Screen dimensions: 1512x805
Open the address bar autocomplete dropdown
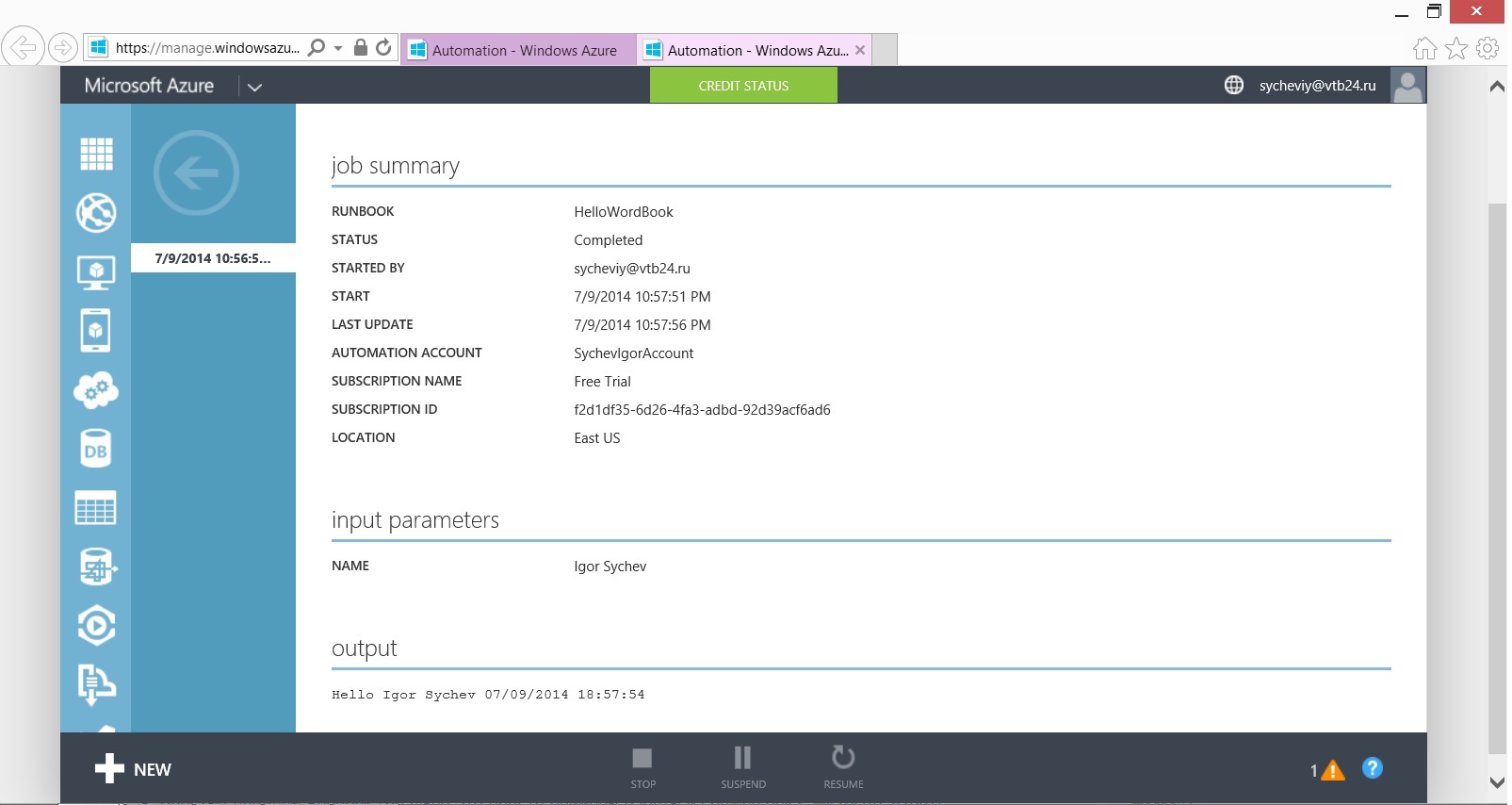point(338,48)
